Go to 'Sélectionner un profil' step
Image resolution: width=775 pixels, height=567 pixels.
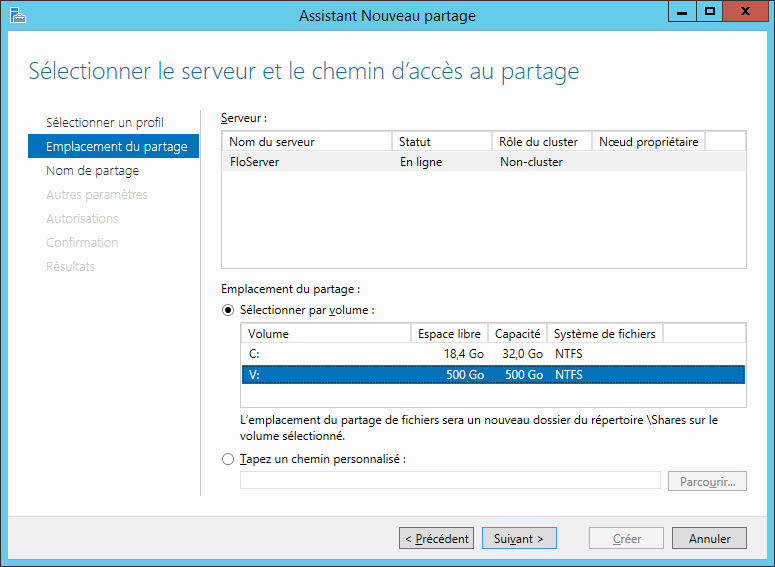click(x=105, y=122)
